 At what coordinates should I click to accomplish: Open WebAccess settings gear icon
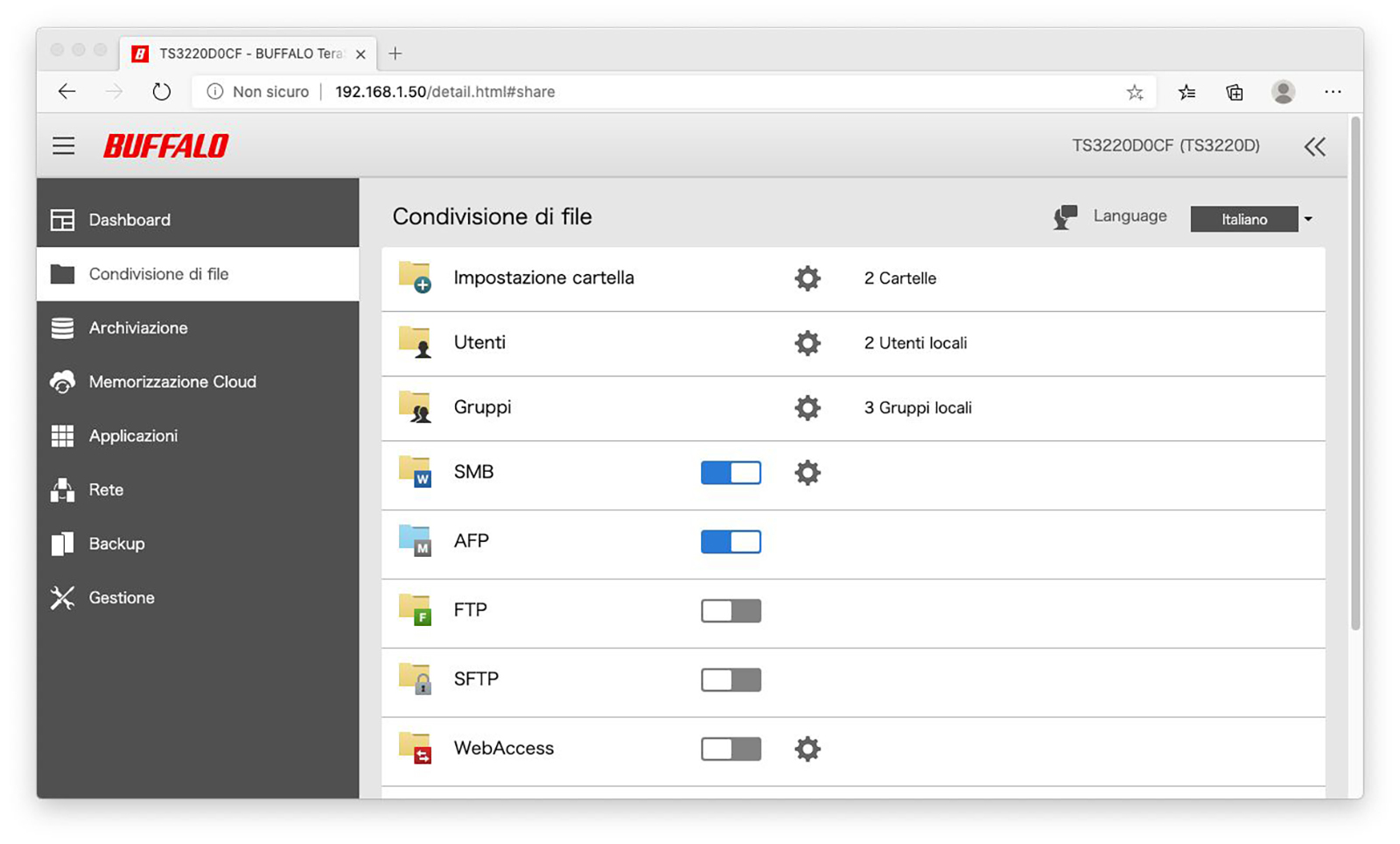[x=807, y=749]
